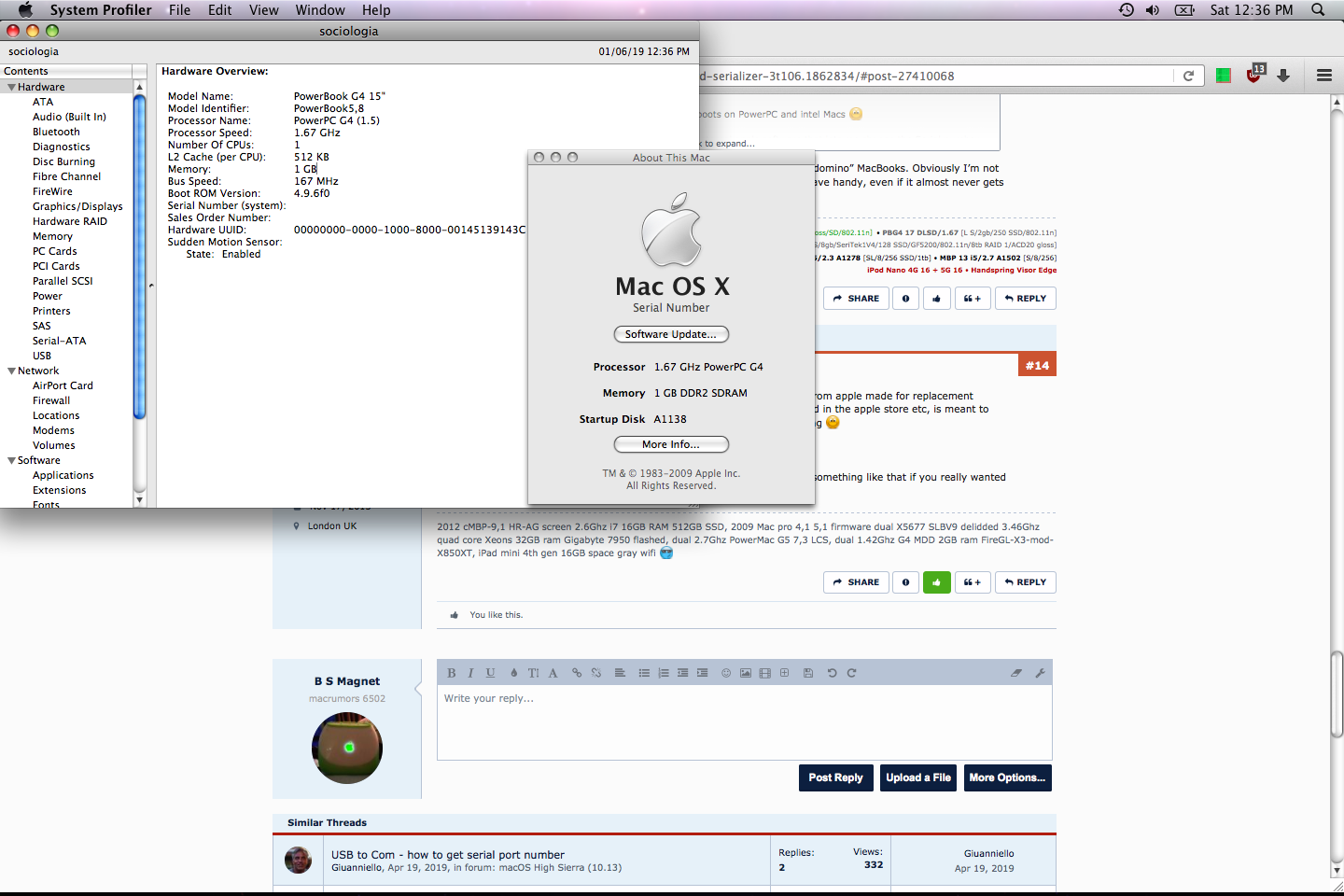Insert link using chain icon
Screen dimensions: 1344x896
point(577,673)
